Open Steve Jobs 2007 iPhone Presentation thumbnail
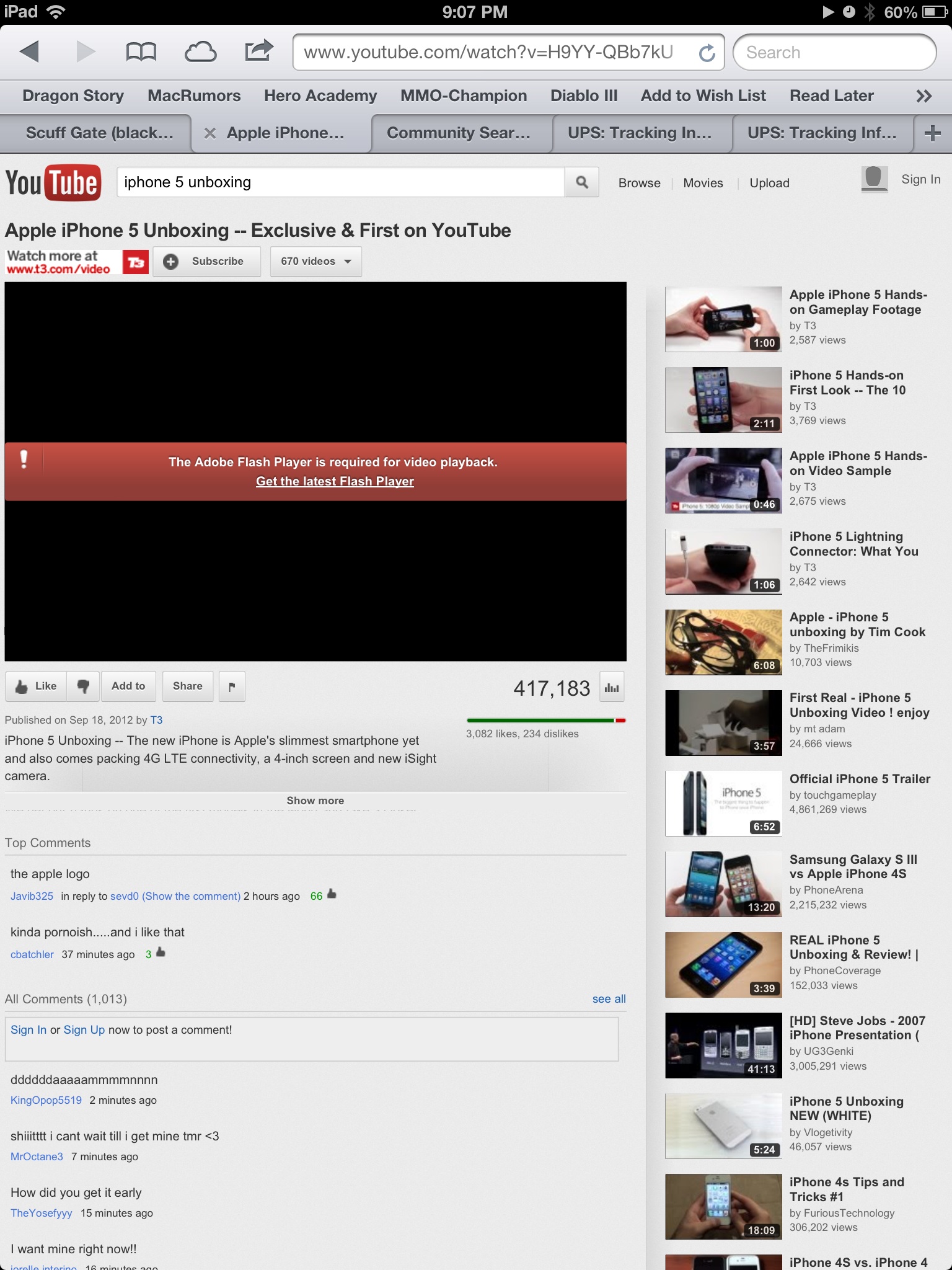The image size is (952, 1270). tap(723, 1046)
